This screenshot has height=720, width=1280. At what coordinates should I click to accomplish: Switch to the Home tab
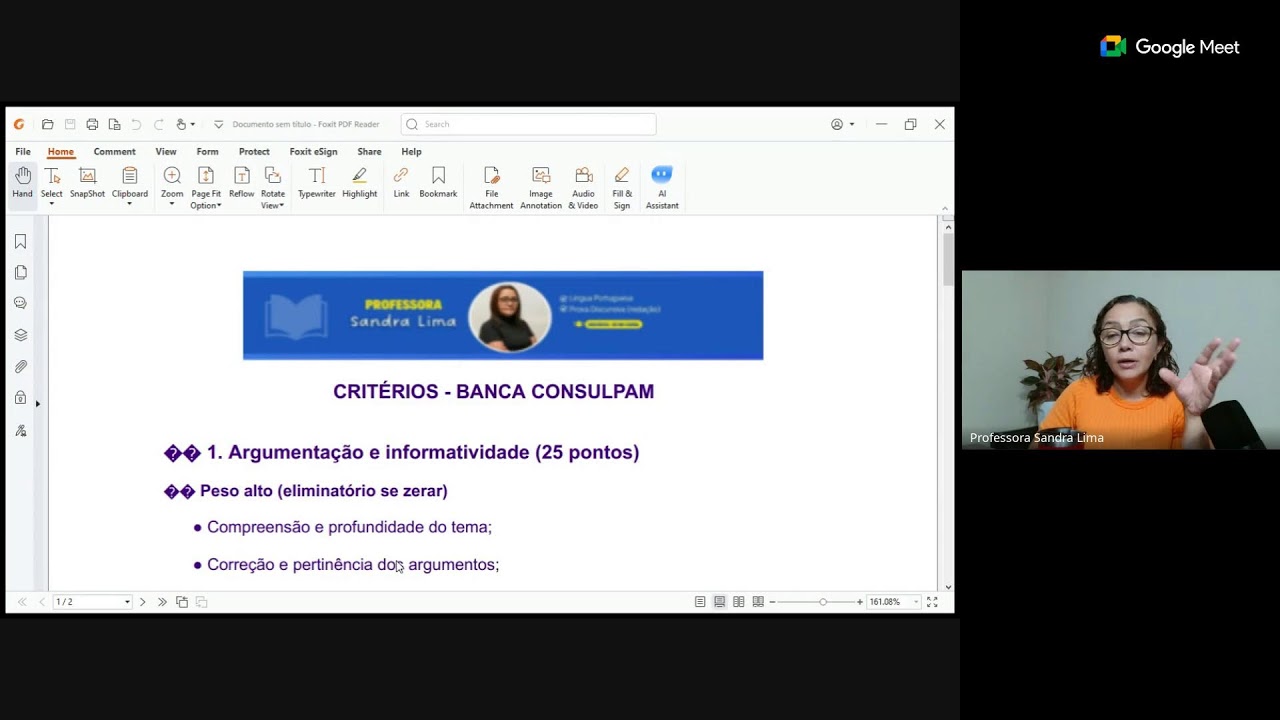[x=61, y=152]
